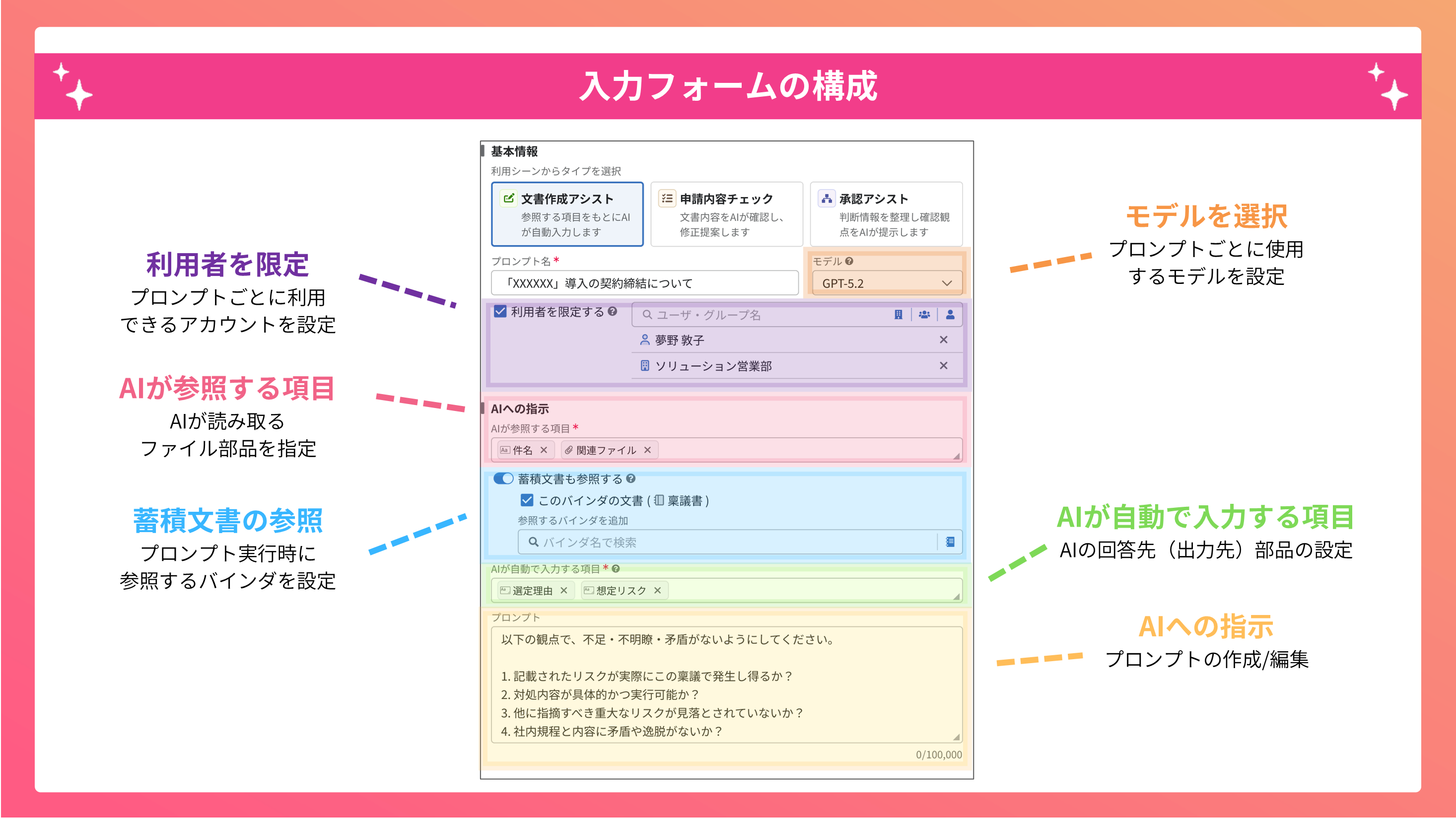The width and height of the screenshot is (1456, 819).
Task: Select the 申請内容チェック type card
Action: [x=726, y=214]
